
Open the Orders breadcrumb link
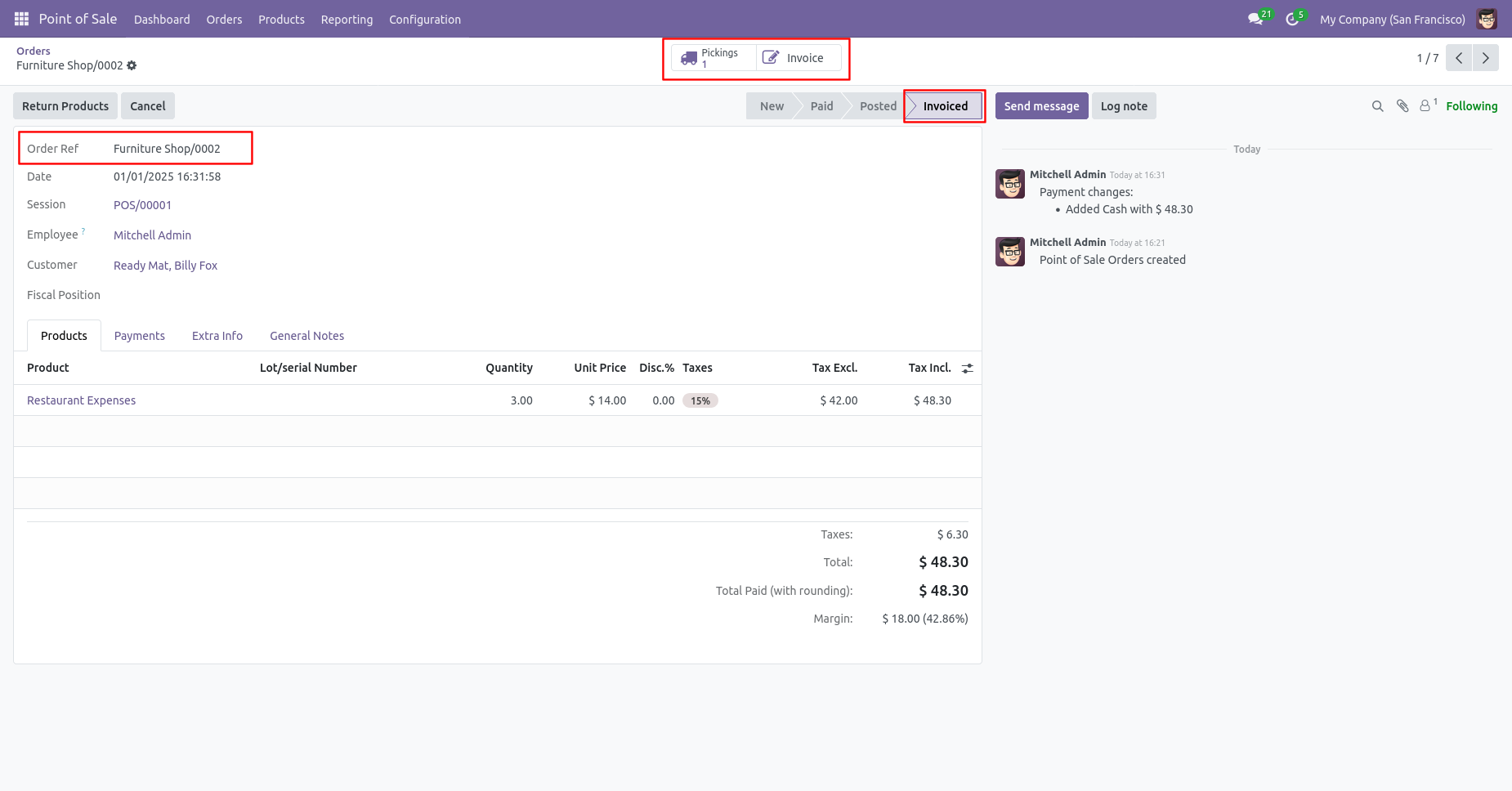pos(34,51)
